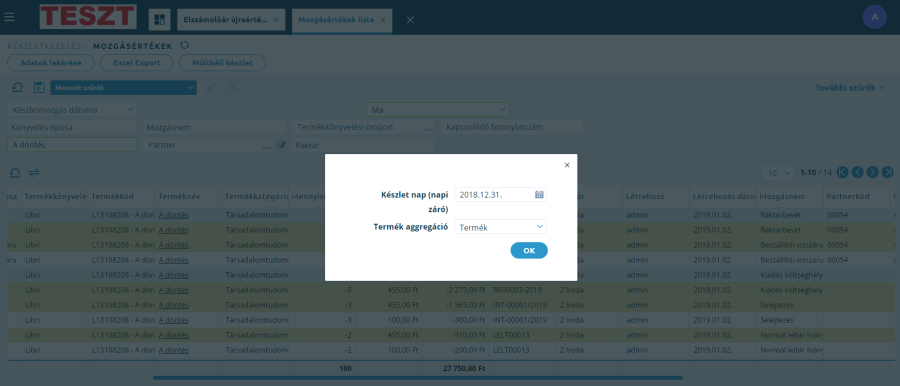
Task: Open the Mentett szűrők dropdown
Action: [x=123, y=87]
